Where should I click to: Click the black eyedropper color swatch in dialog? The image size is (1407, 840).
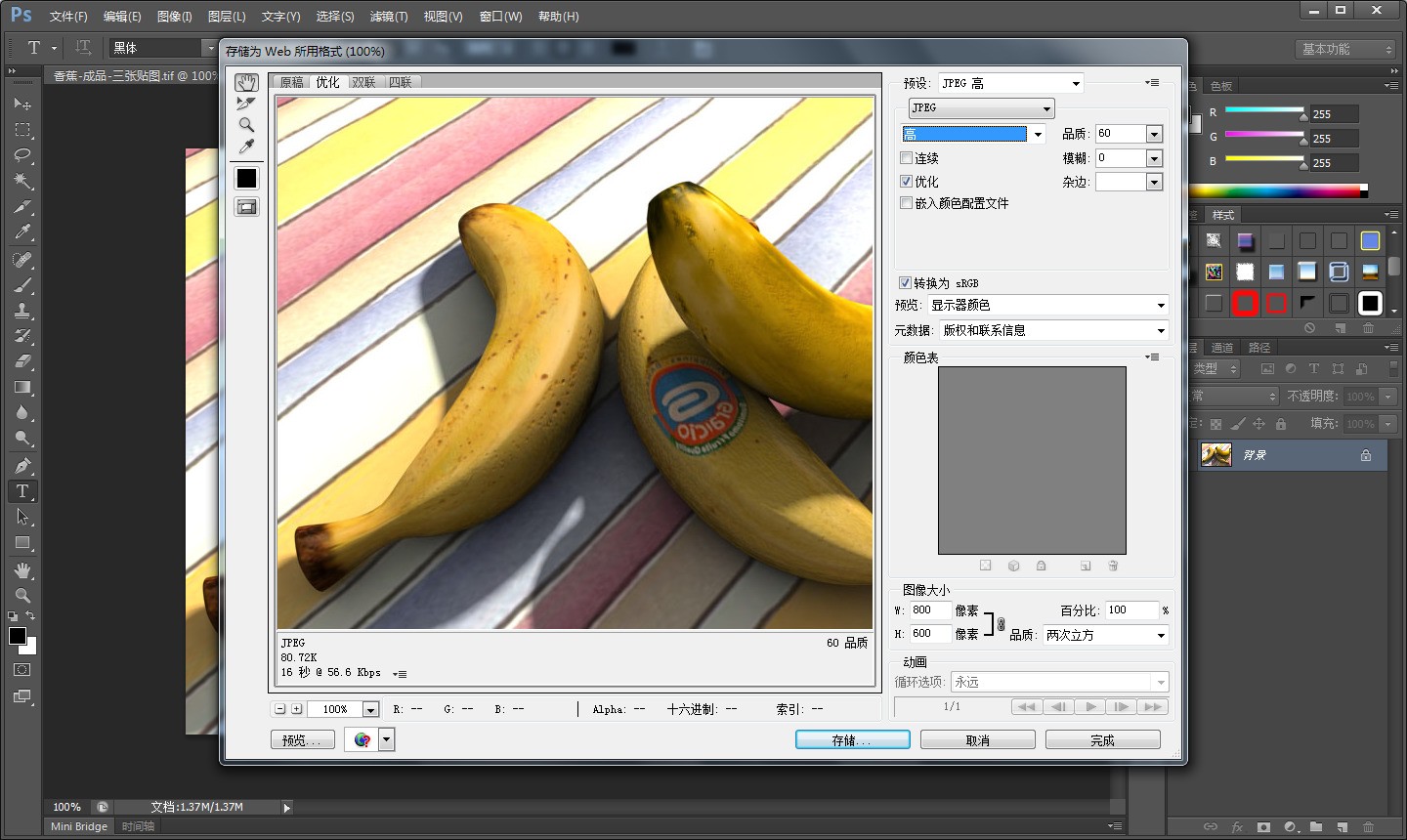point(246,178)
